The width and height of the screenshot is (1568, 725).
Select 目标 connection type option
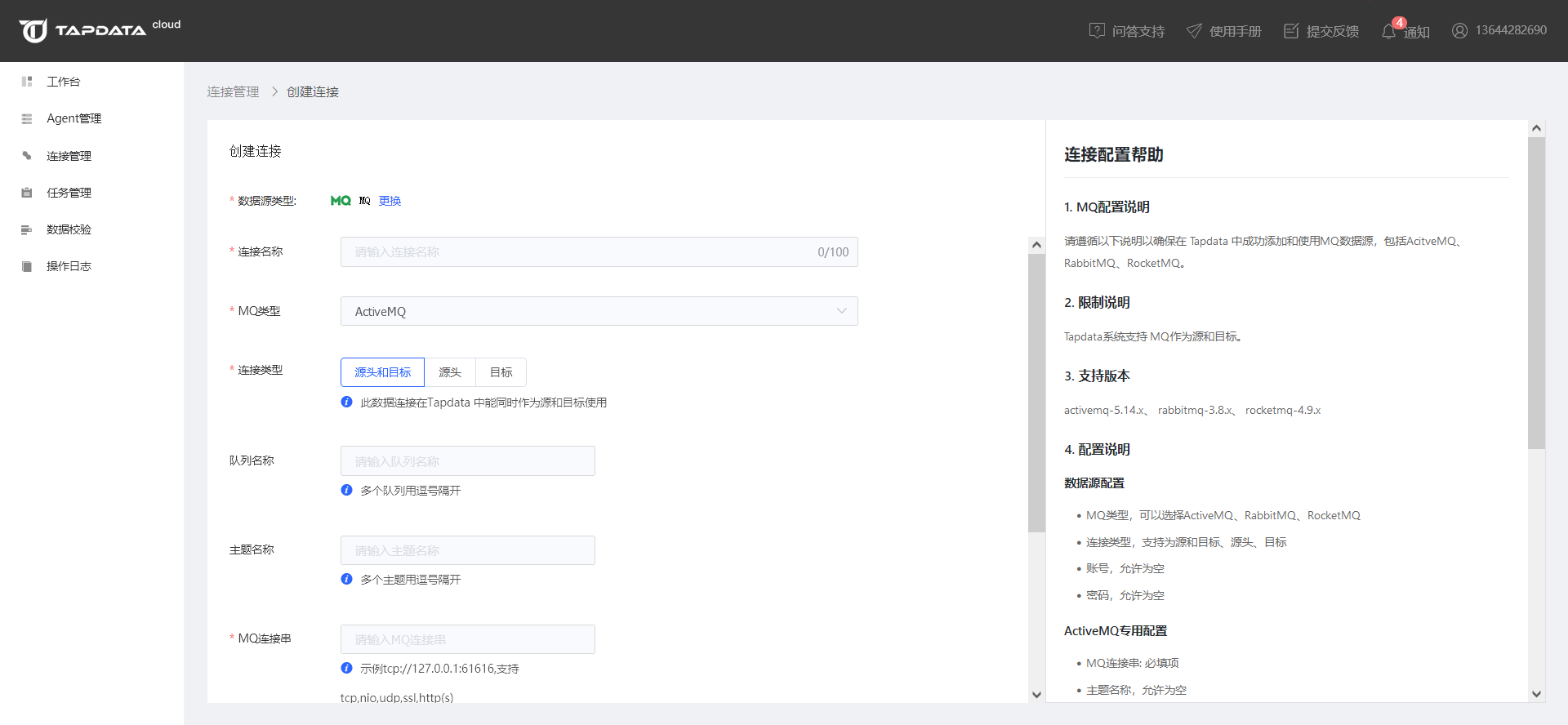pyautogui.click(x=501, y=372)
